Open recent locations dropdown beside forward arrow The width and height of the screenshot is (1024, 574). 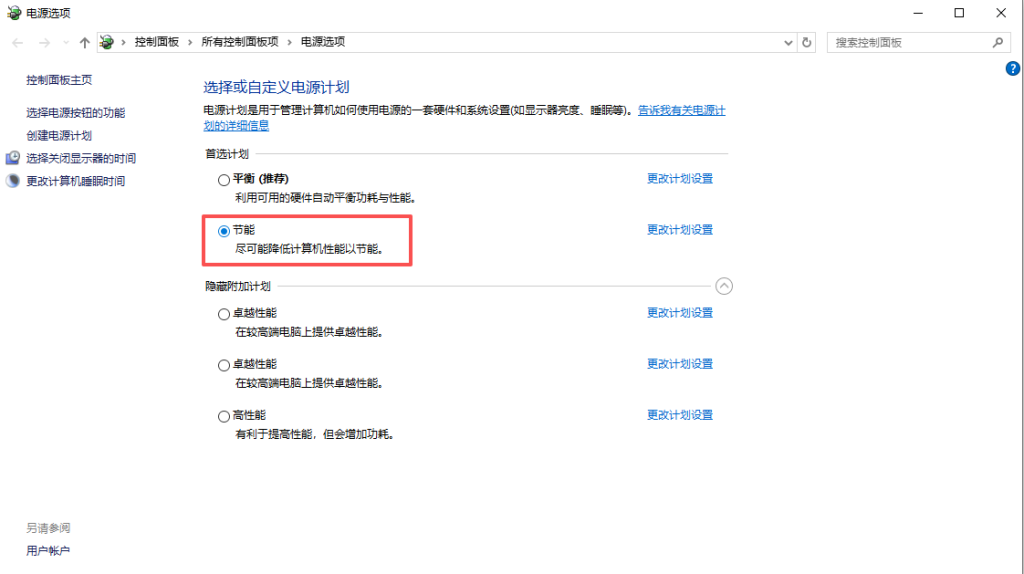click(x=66, y=42)
